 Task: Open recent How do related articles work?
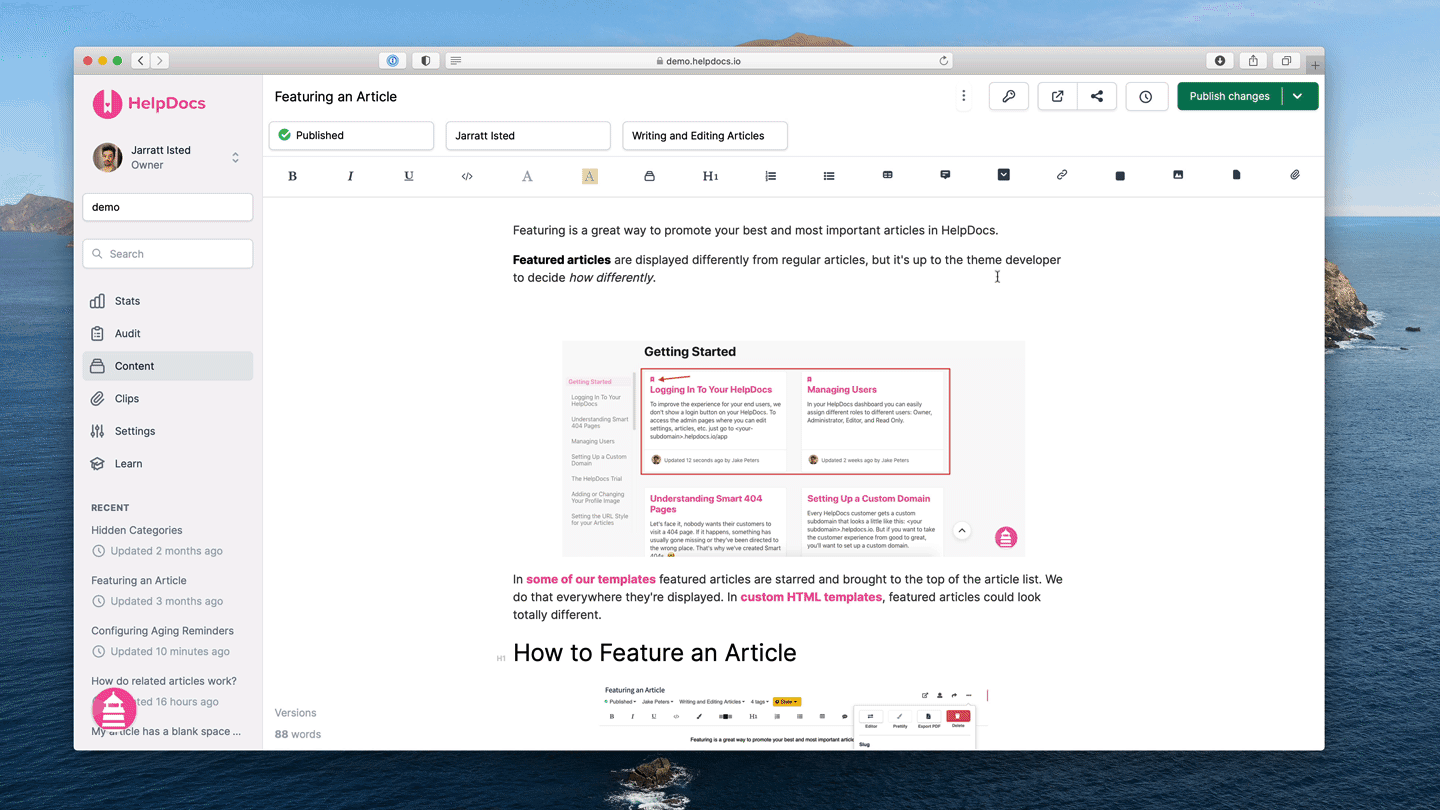(x=164, y=681)
